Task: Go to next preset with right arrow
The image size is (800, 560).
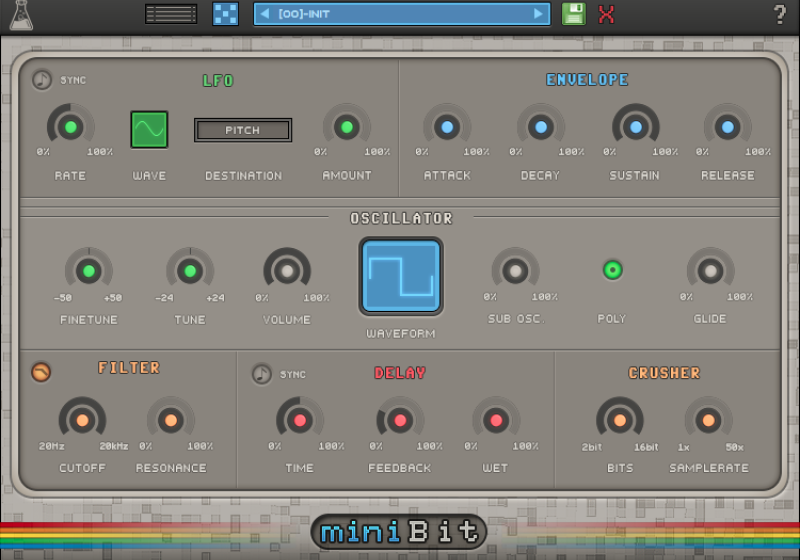Action: click(x=539, y=14)
